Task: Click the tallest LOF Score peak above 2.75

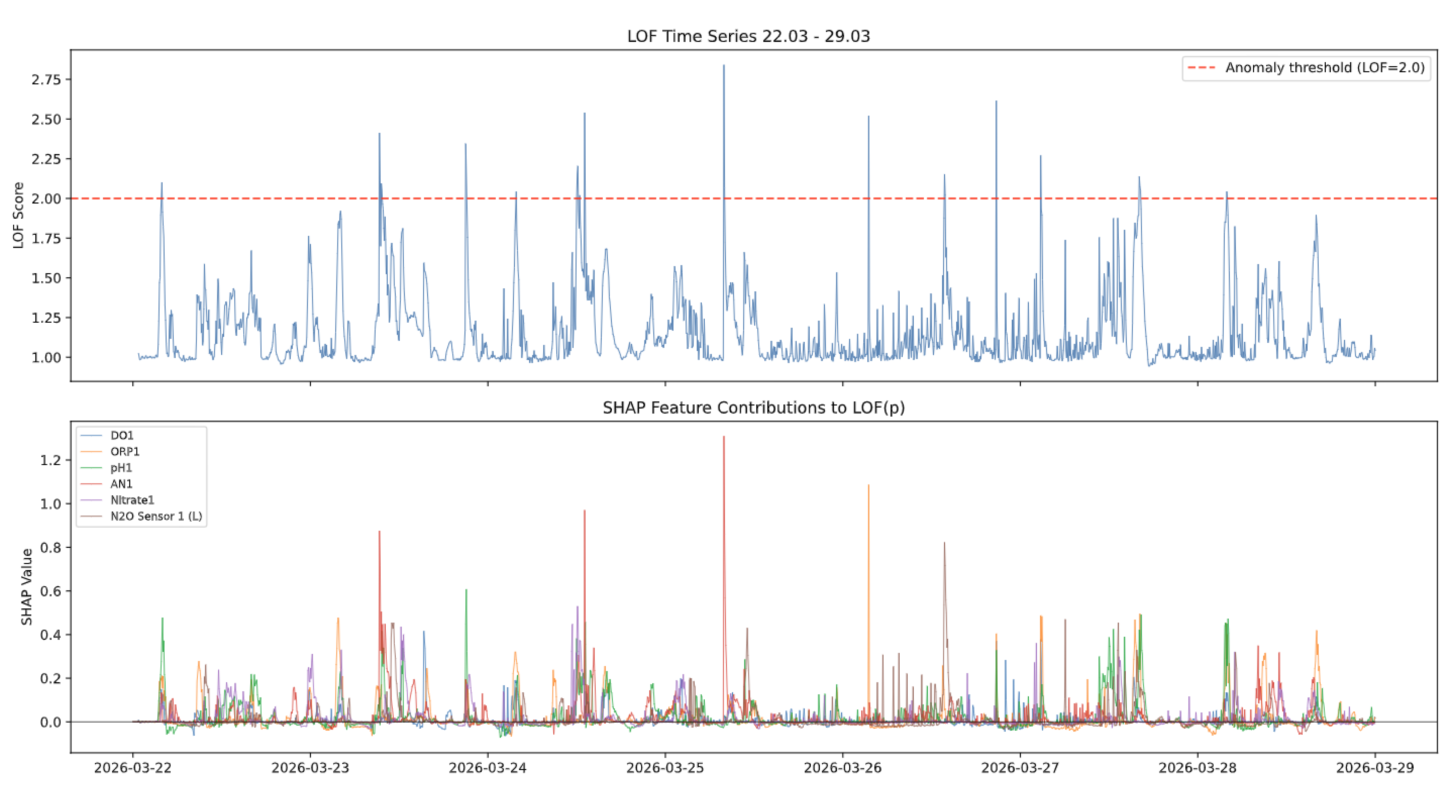Action: coord(724,67)
